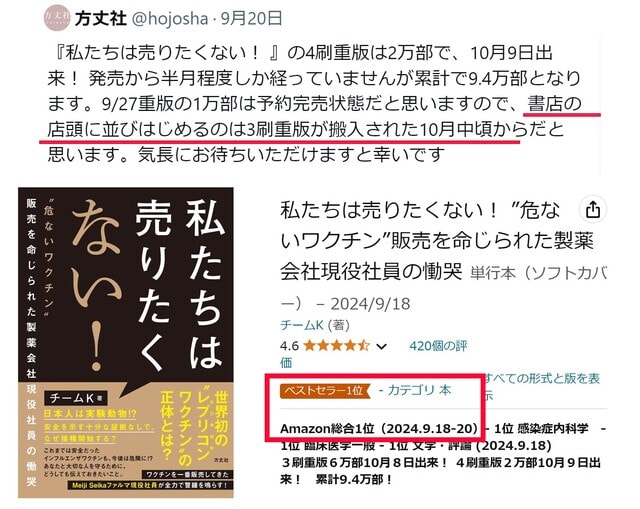Open the 420個の評価 reviews link
The image size is (640, 509).
[x=438, y=346]
